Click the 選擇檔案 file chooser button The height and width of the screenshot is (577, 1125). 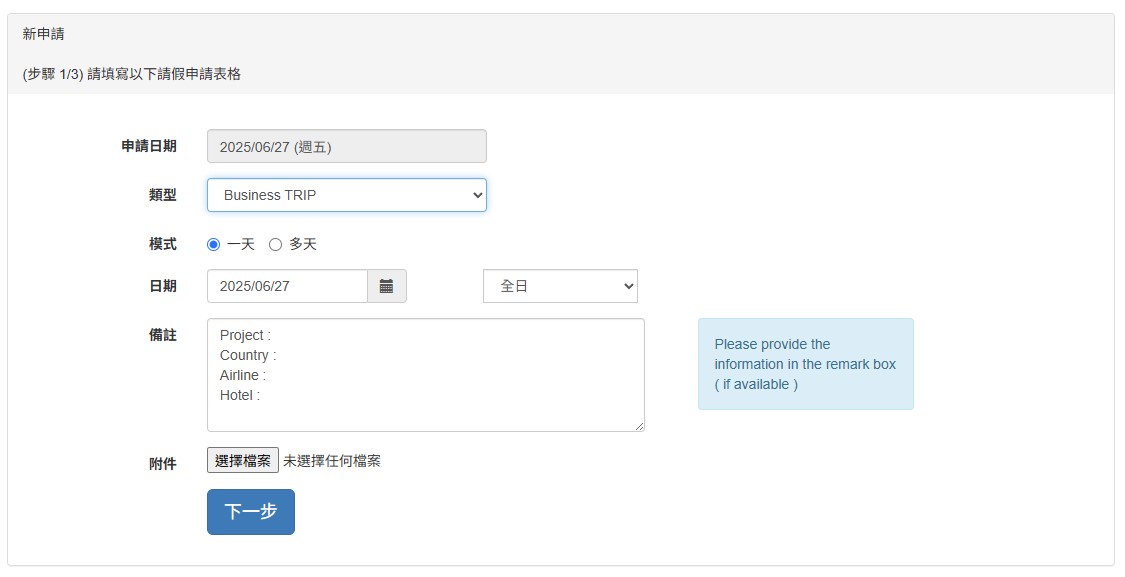pyautogui.click(x=243, y=461)
